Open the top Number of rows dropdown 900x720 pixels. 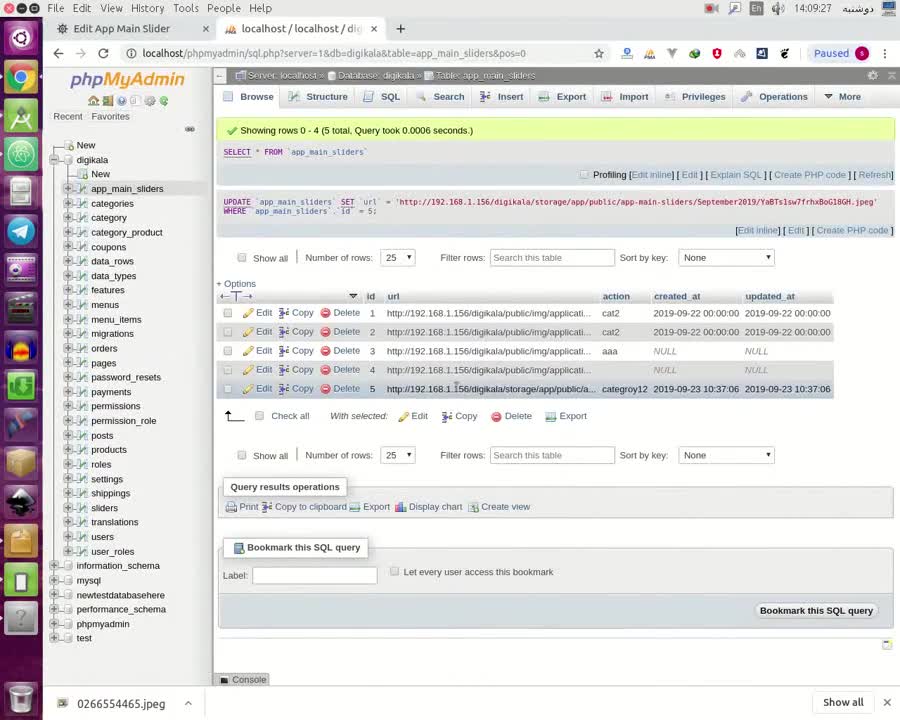click(x=397, y=258)
